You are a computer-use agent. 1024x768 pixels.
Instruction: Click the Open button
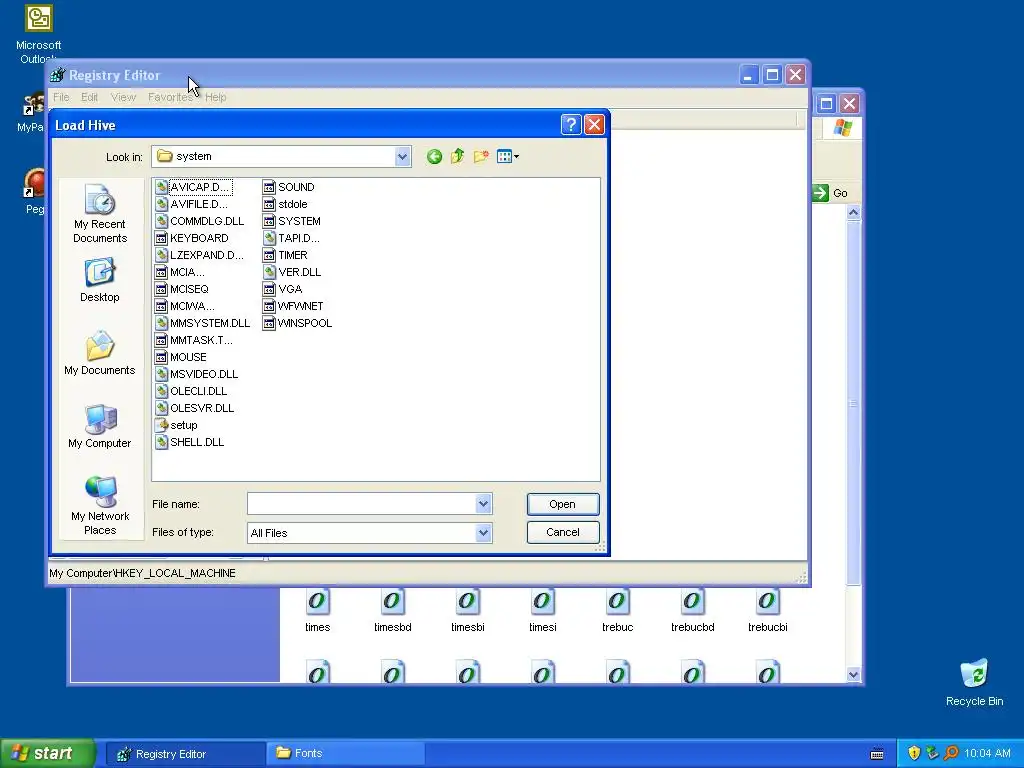tap(562, 504)
